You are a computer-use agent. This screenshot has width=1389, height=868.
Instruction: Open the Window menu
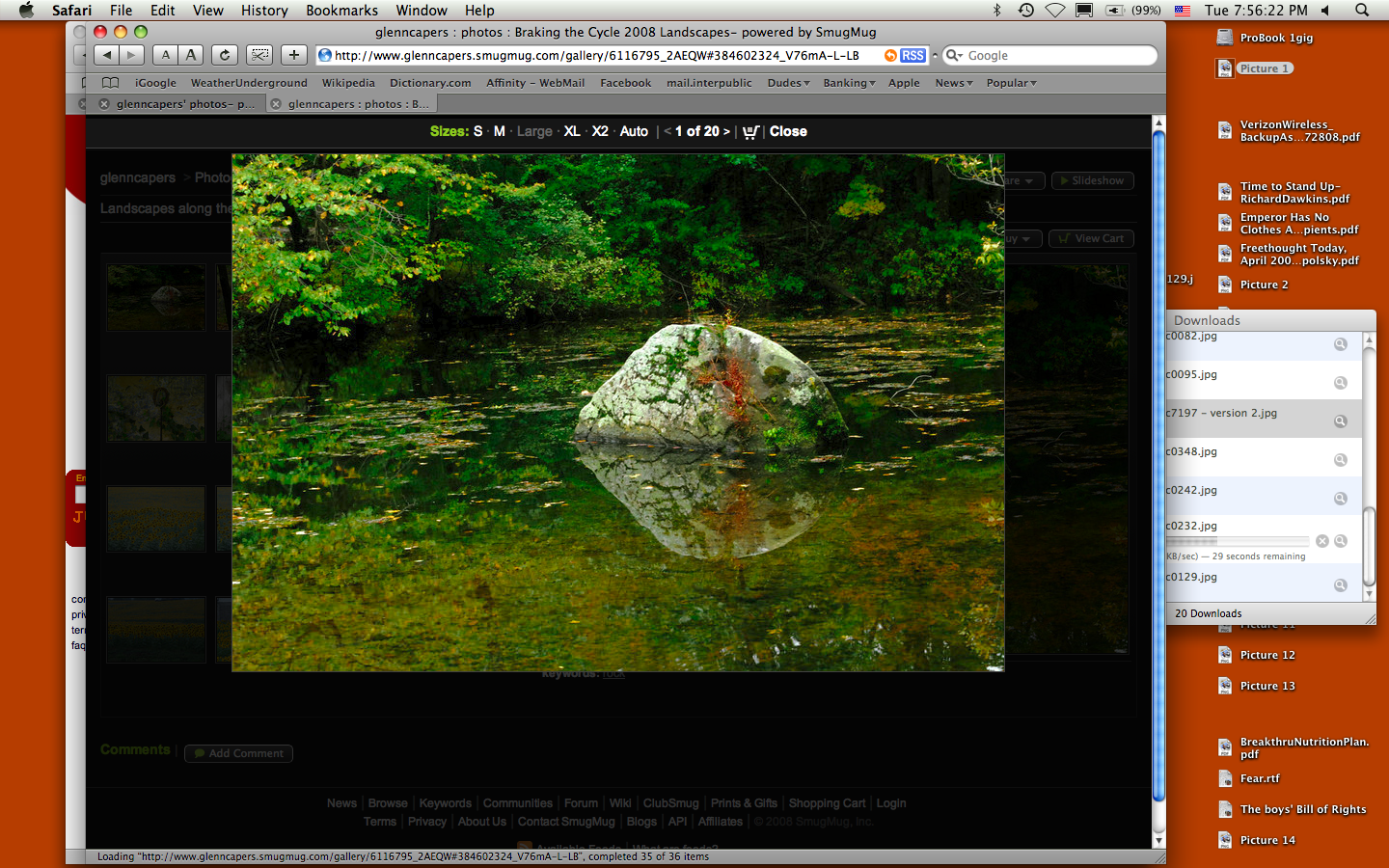pyautogui.click(x=422, y=10)
